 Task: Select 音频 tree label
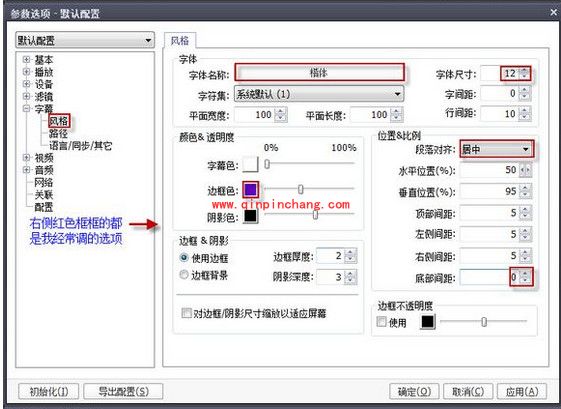click(44, 170)
